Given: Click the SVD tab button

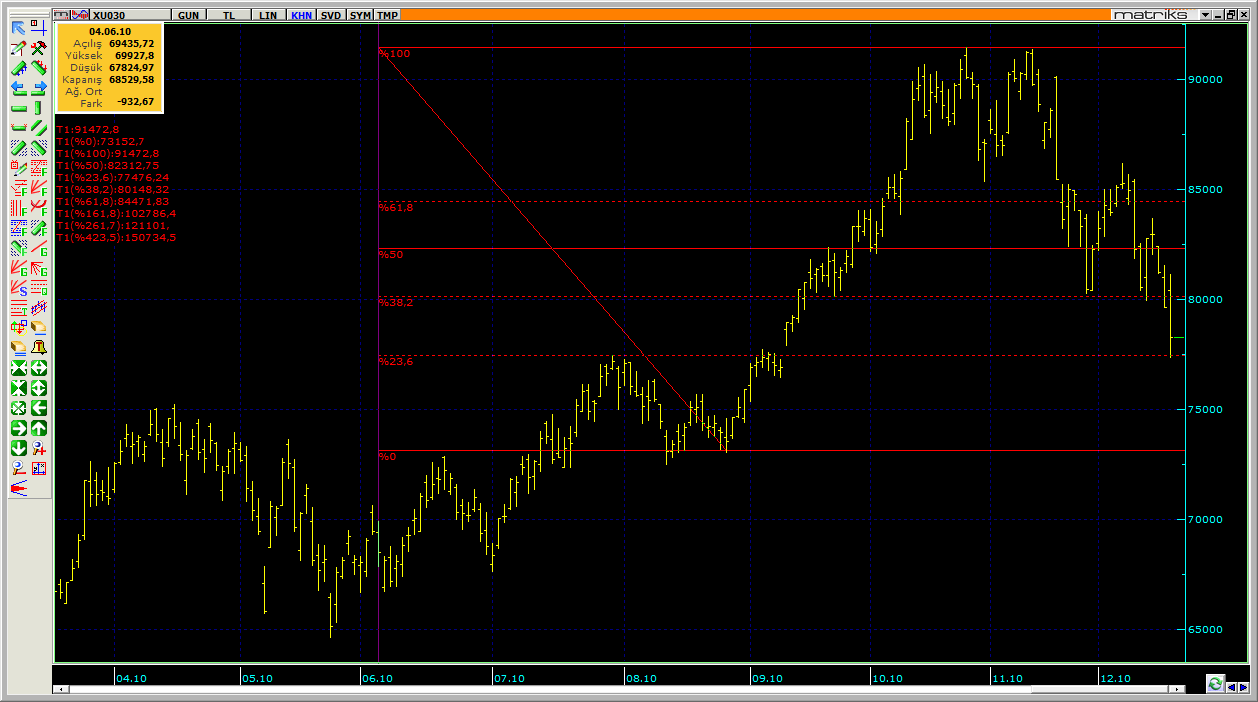Looking at the screenshot, I should (331, 15).
